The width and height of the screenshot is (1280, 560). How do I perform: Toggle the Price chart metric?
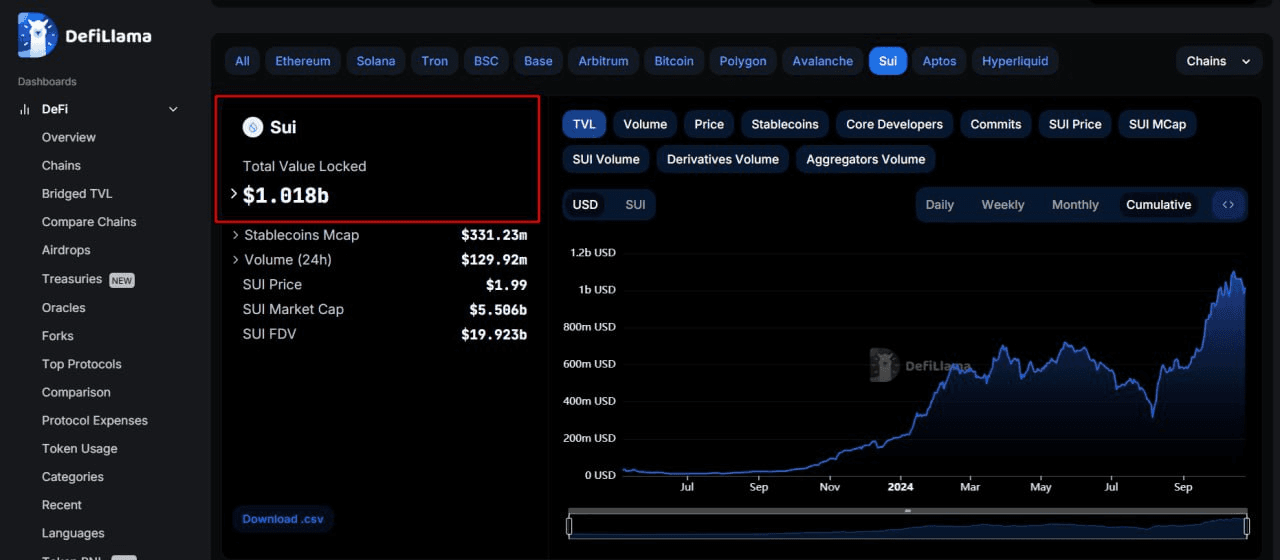tap(709, 124)
